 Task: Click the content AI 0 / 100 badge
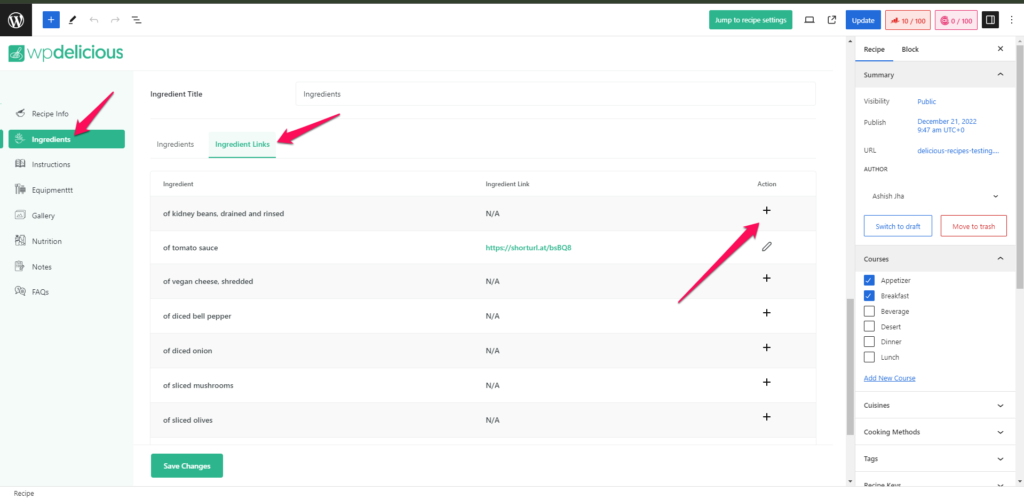(956, 20)
